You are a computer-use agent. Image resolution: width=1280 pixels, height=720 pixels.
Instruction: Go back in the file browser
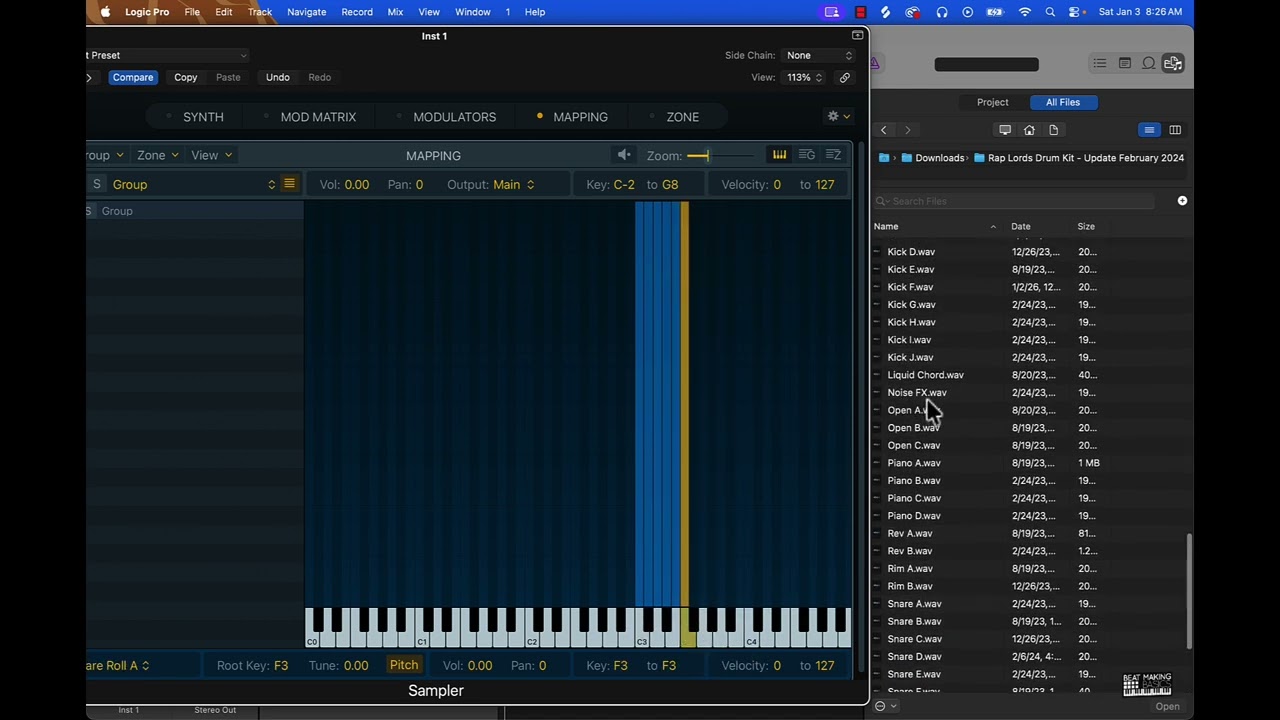(884, 130)
